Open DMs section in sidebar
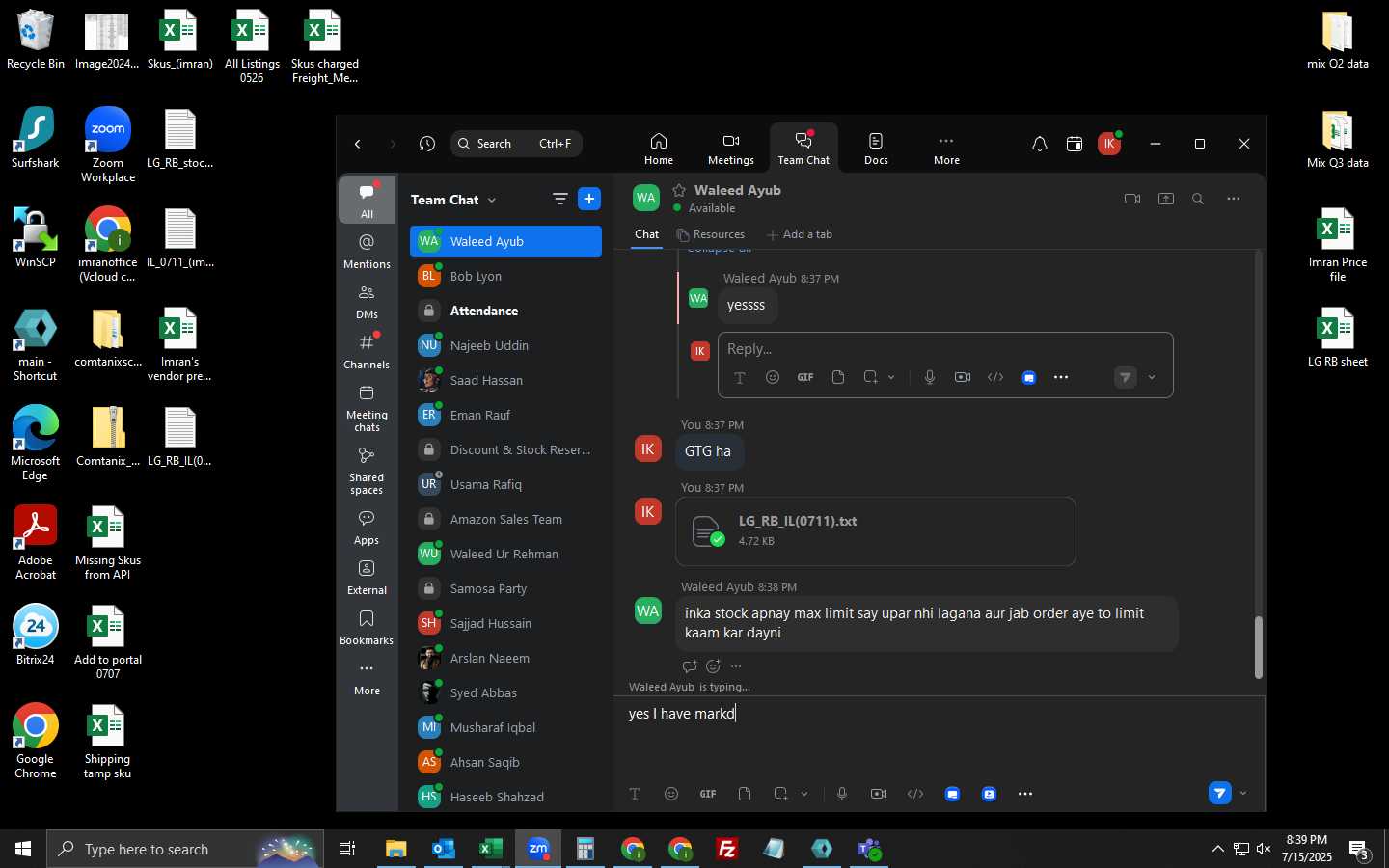This screenshot has height=868, width=1389. point(367,301)
